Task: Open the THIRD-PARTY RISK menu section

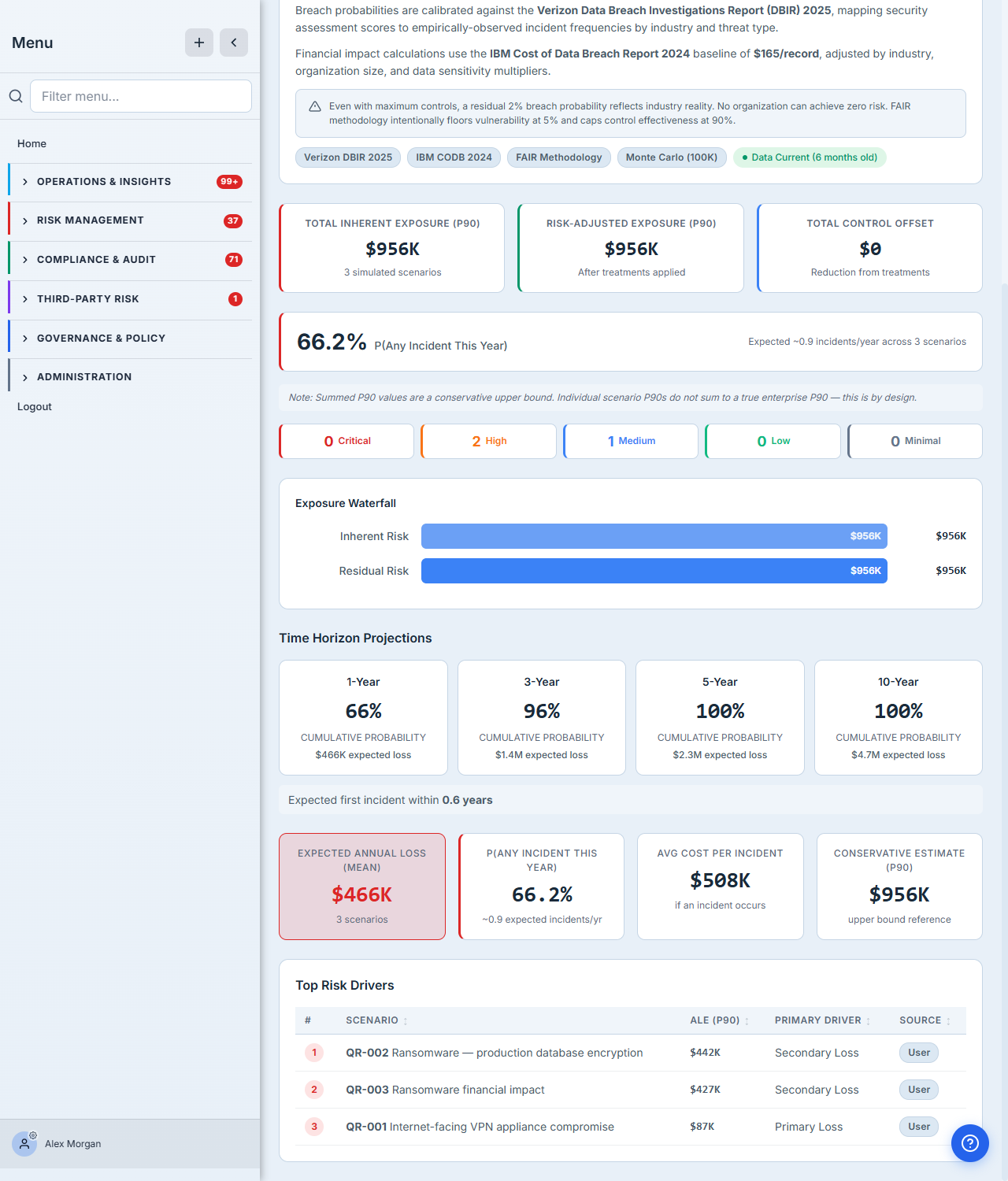Action: [130, 299]
